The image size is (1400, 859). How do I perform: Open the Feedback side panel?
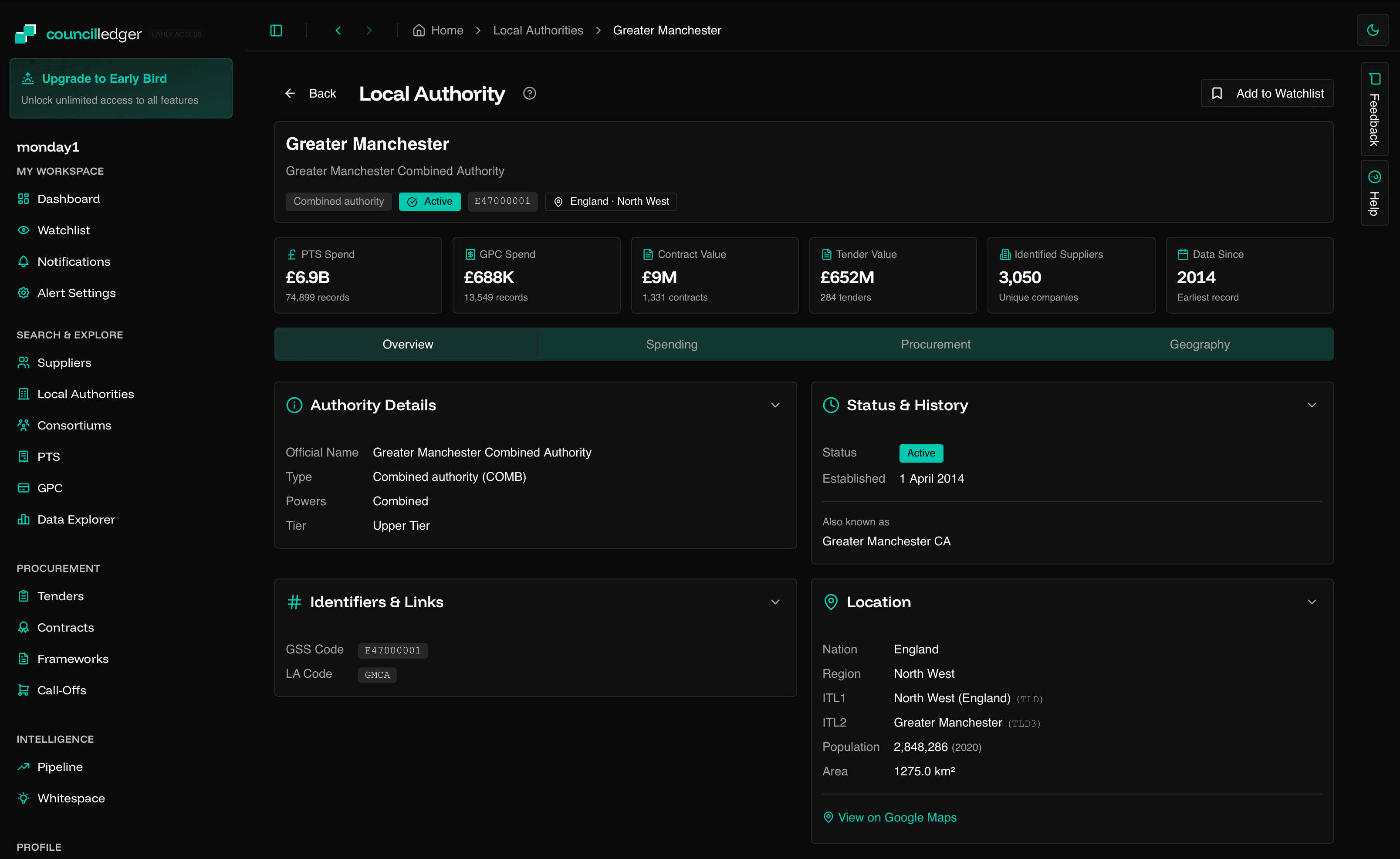1374,108
